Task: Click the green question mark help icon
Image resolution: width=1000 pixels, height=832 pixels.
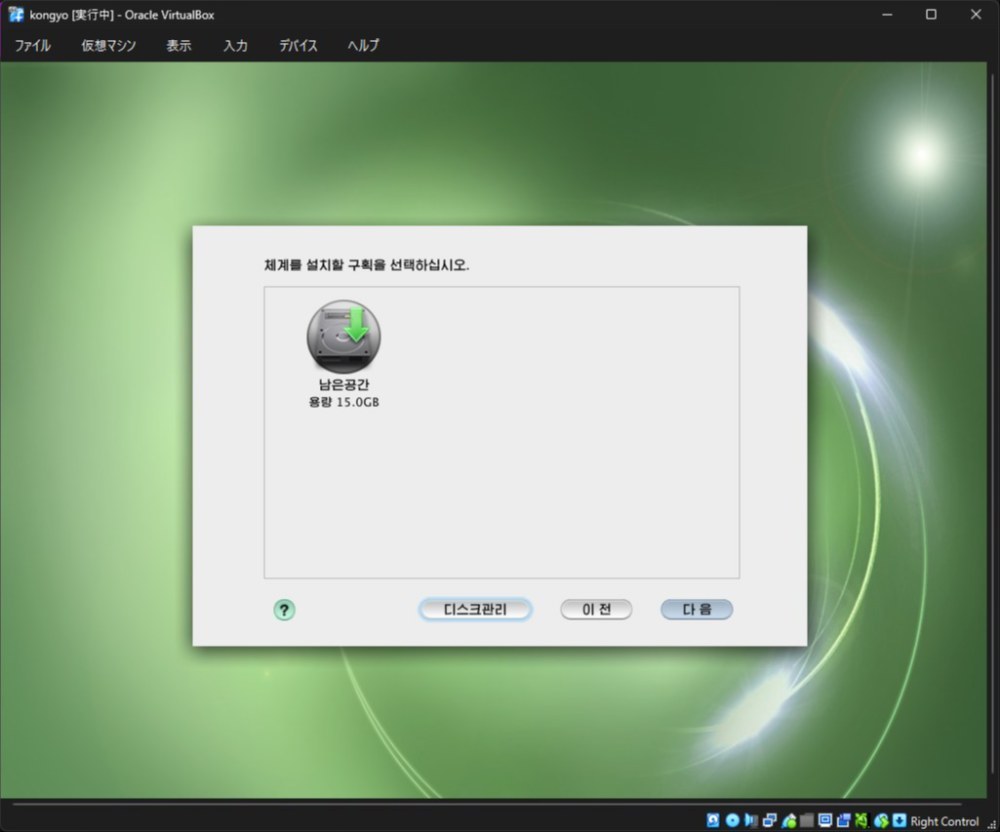Action: pyautogui.click(x=284, y=610)
